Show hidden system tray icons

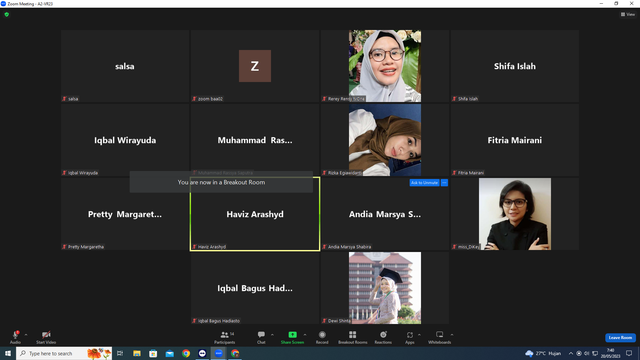click(x=571, y=353)
